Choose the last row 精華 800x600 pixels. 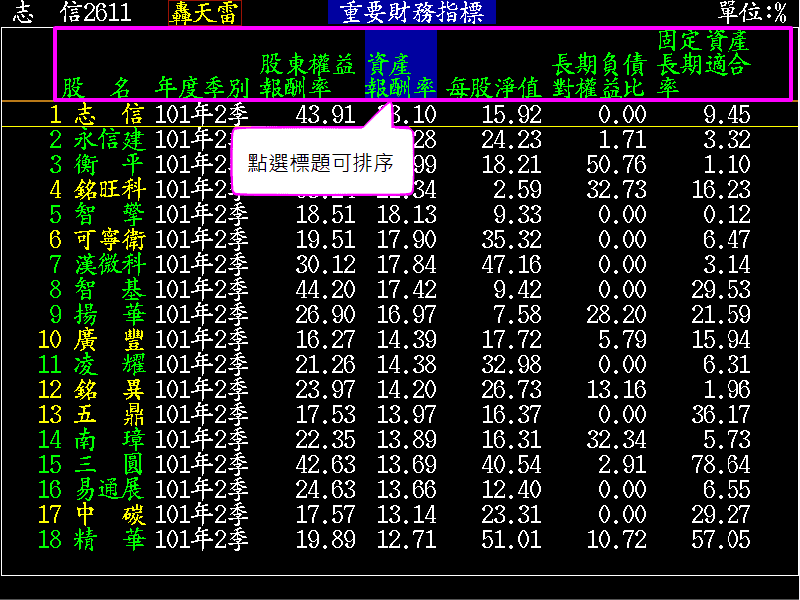click(x=109, y=539)
